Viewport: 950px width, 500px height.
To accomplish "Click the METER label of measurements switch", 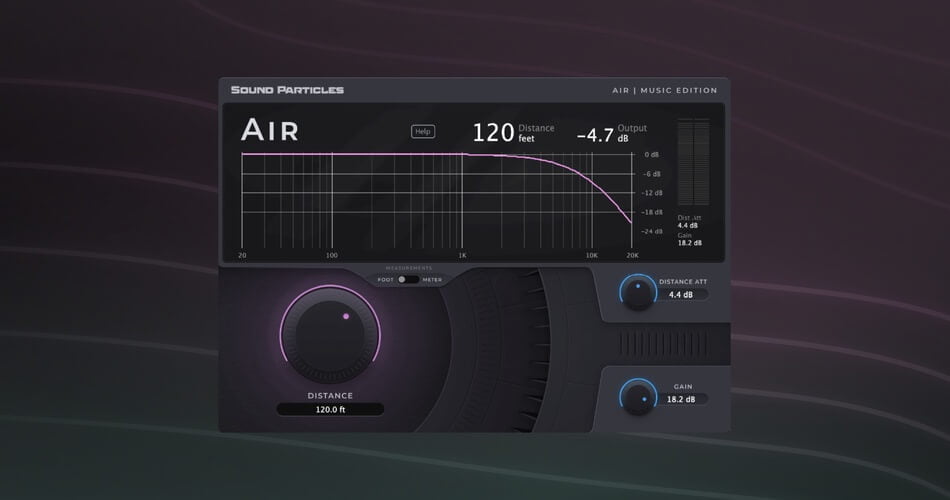I will coord(432,280).
